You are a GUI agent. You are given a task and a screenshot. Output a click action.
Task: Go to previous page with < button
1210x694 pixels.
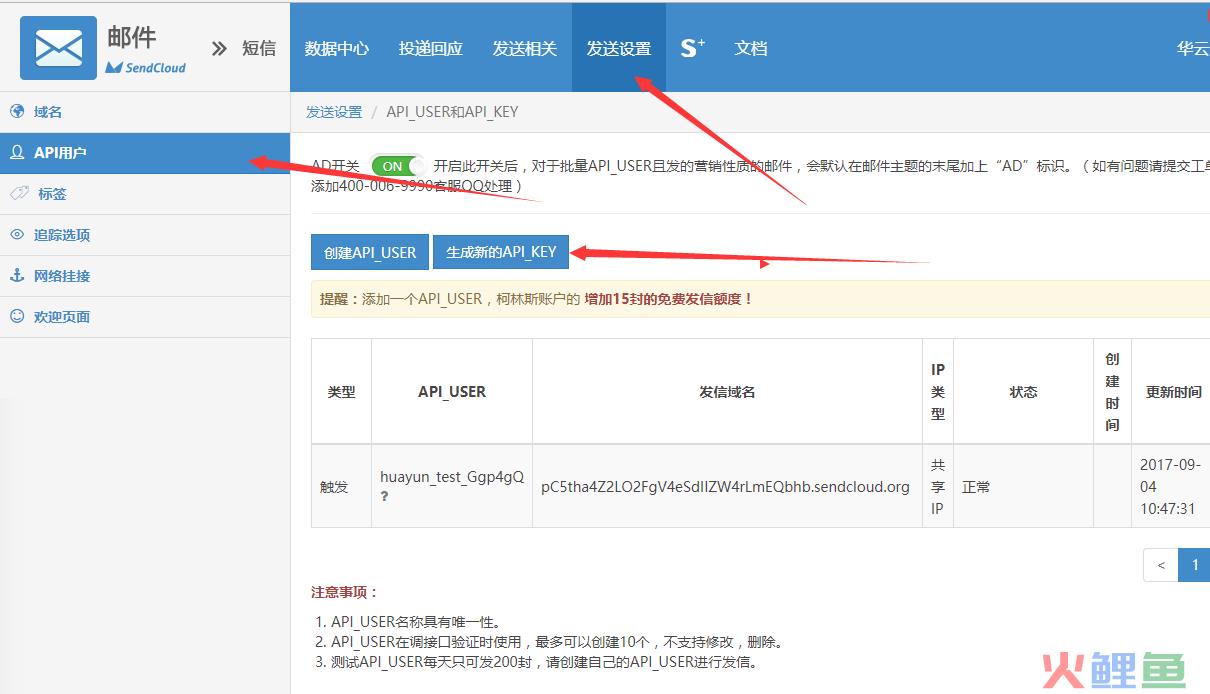point(1161,565)
